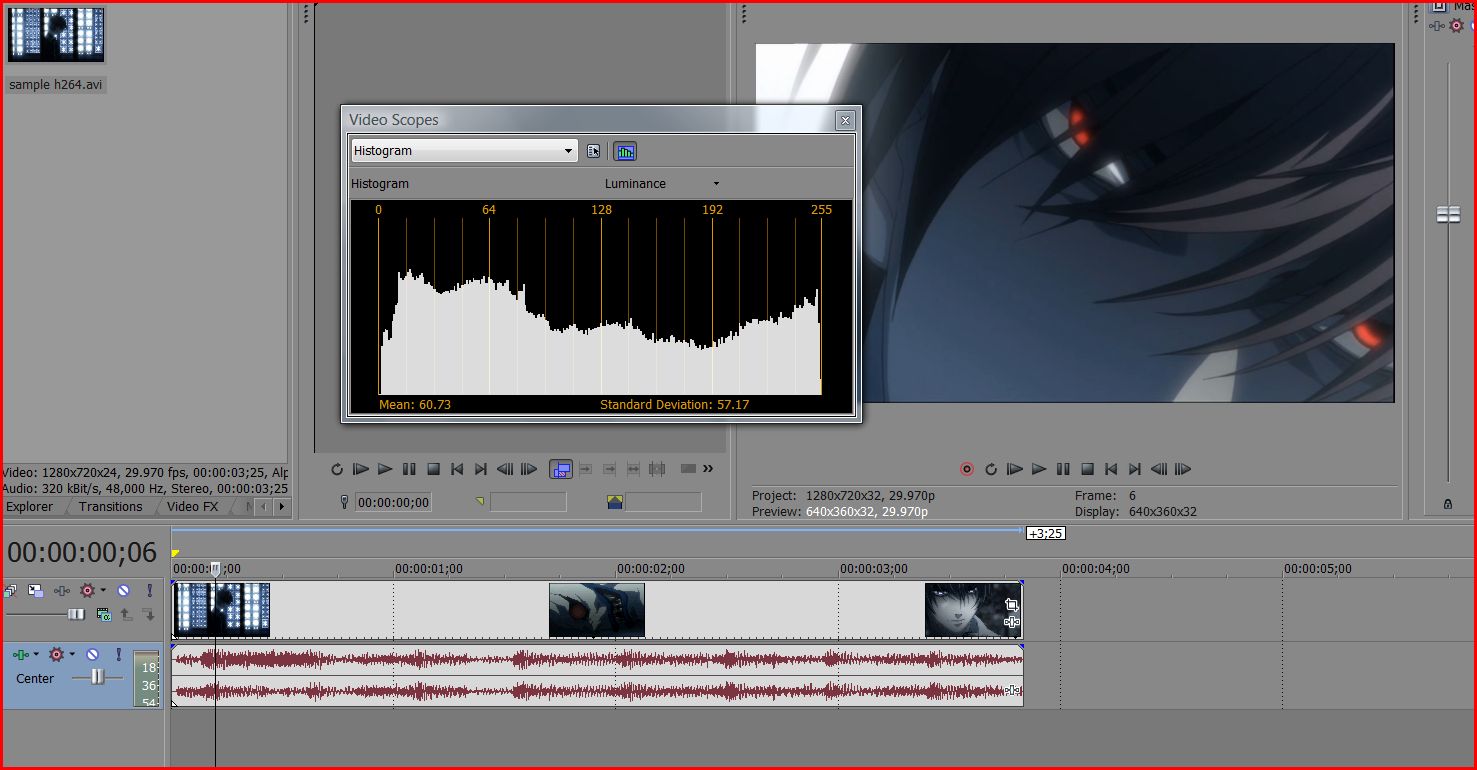Viewport: 1477px width, 770px height.
Task: Open the audio track FX dropdown arrow
Action: tap(37, 654)
